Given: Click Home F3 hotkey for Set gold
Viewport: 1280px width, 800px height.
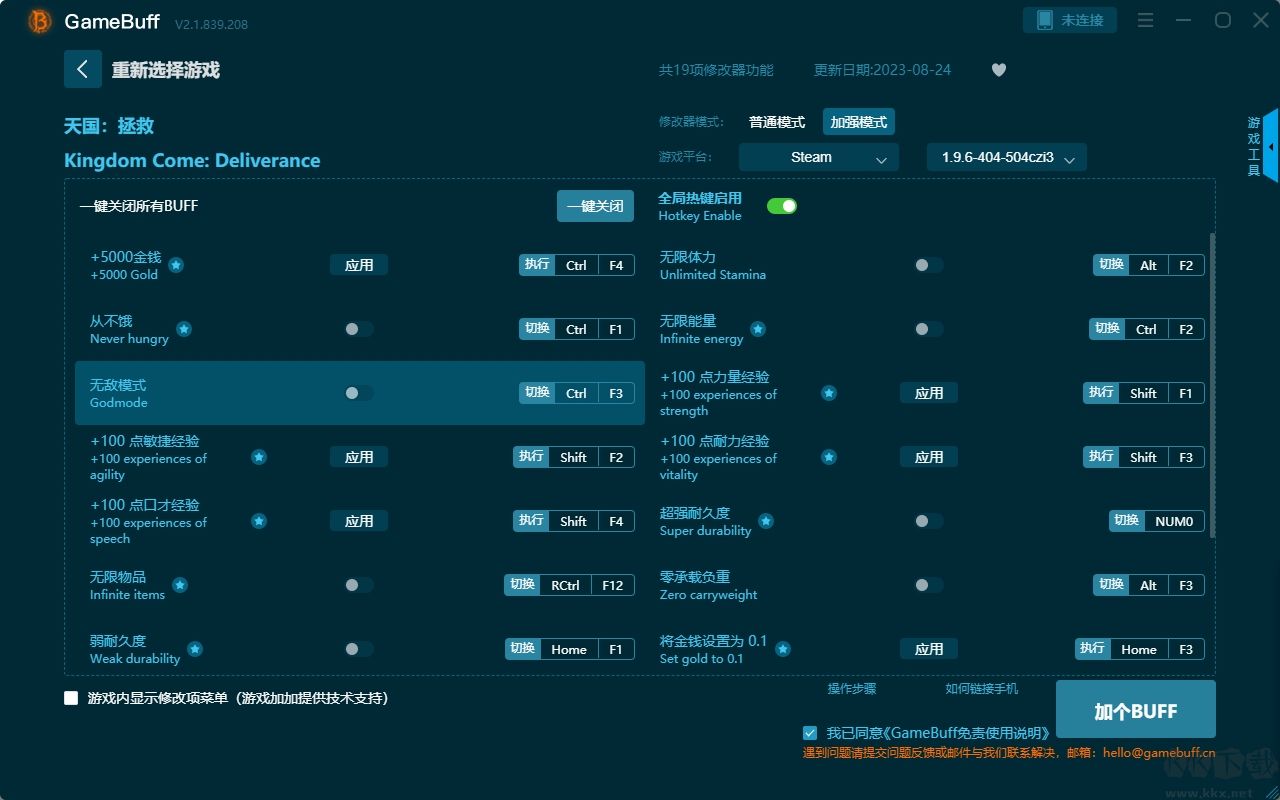Looking at the screenshot, I should (1140, 649).
